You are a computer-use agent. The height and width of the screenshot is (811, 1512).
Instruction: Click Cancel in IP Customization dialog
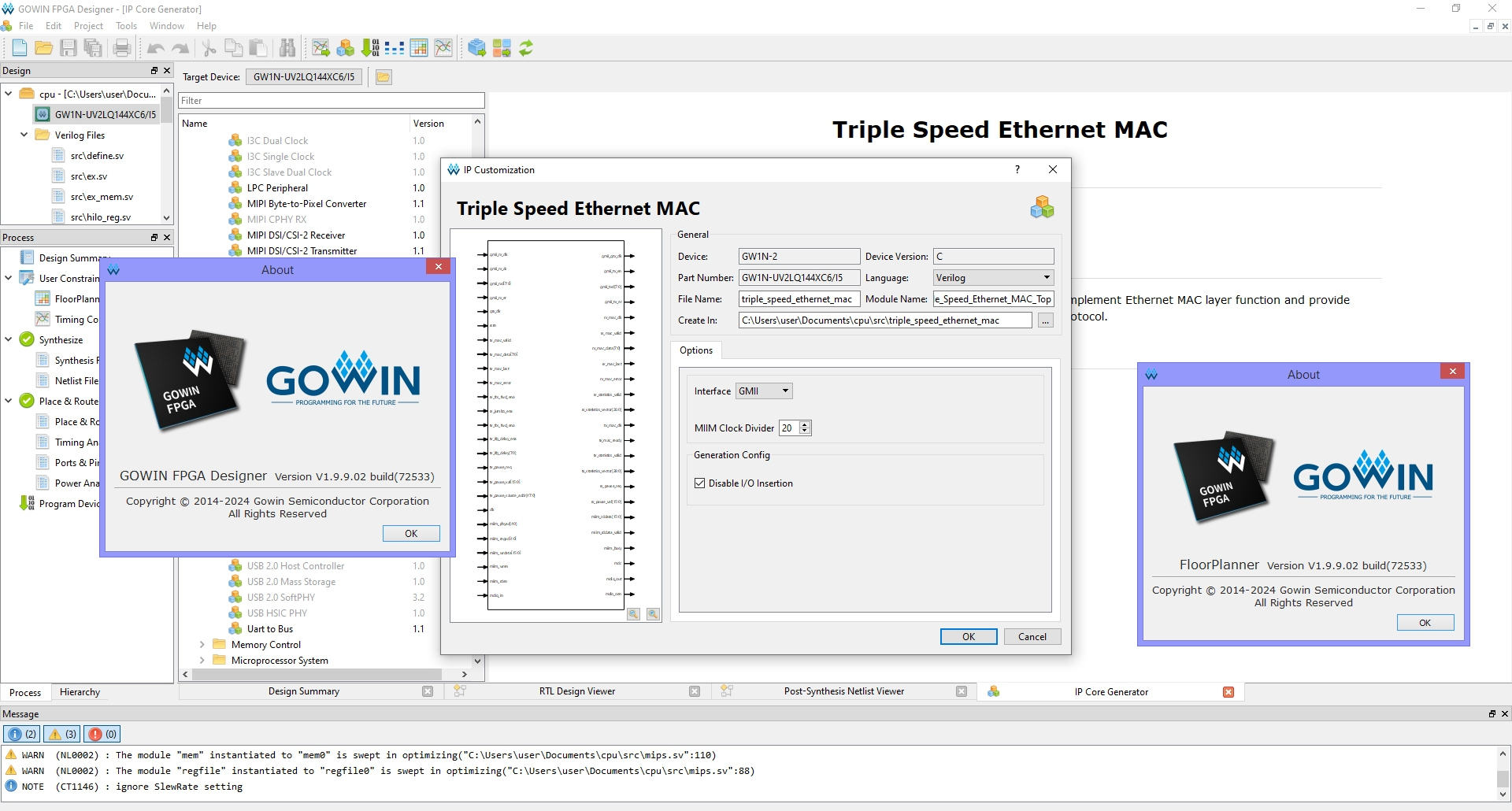(1032, 637)
